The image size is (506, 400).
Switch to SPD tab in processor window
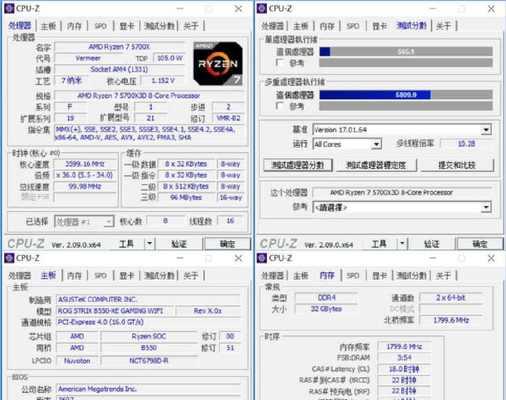click(100, 26)
